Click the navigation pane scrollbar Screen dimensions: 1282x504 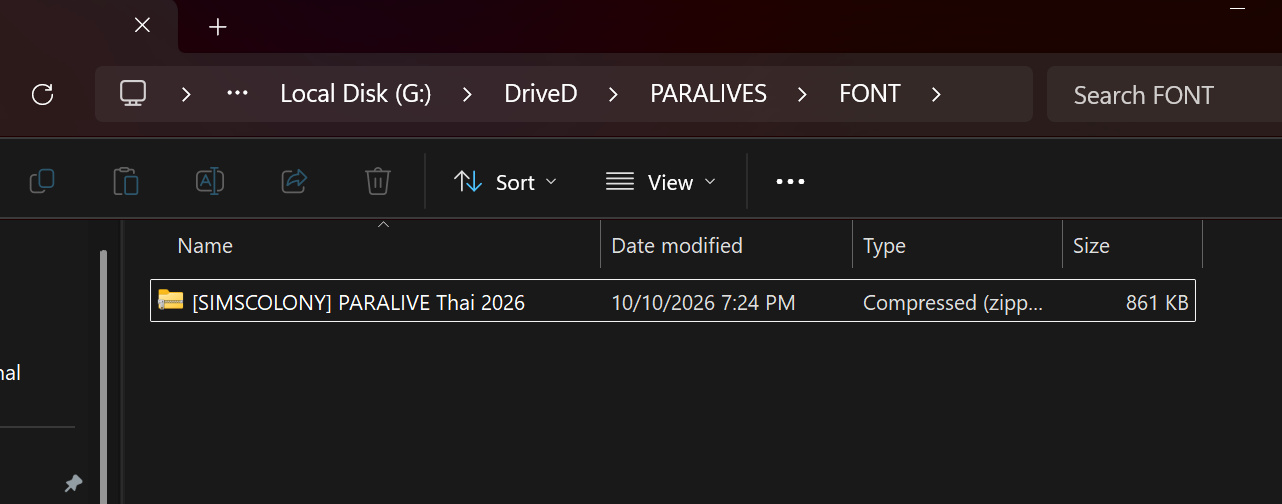click(103, 375)
